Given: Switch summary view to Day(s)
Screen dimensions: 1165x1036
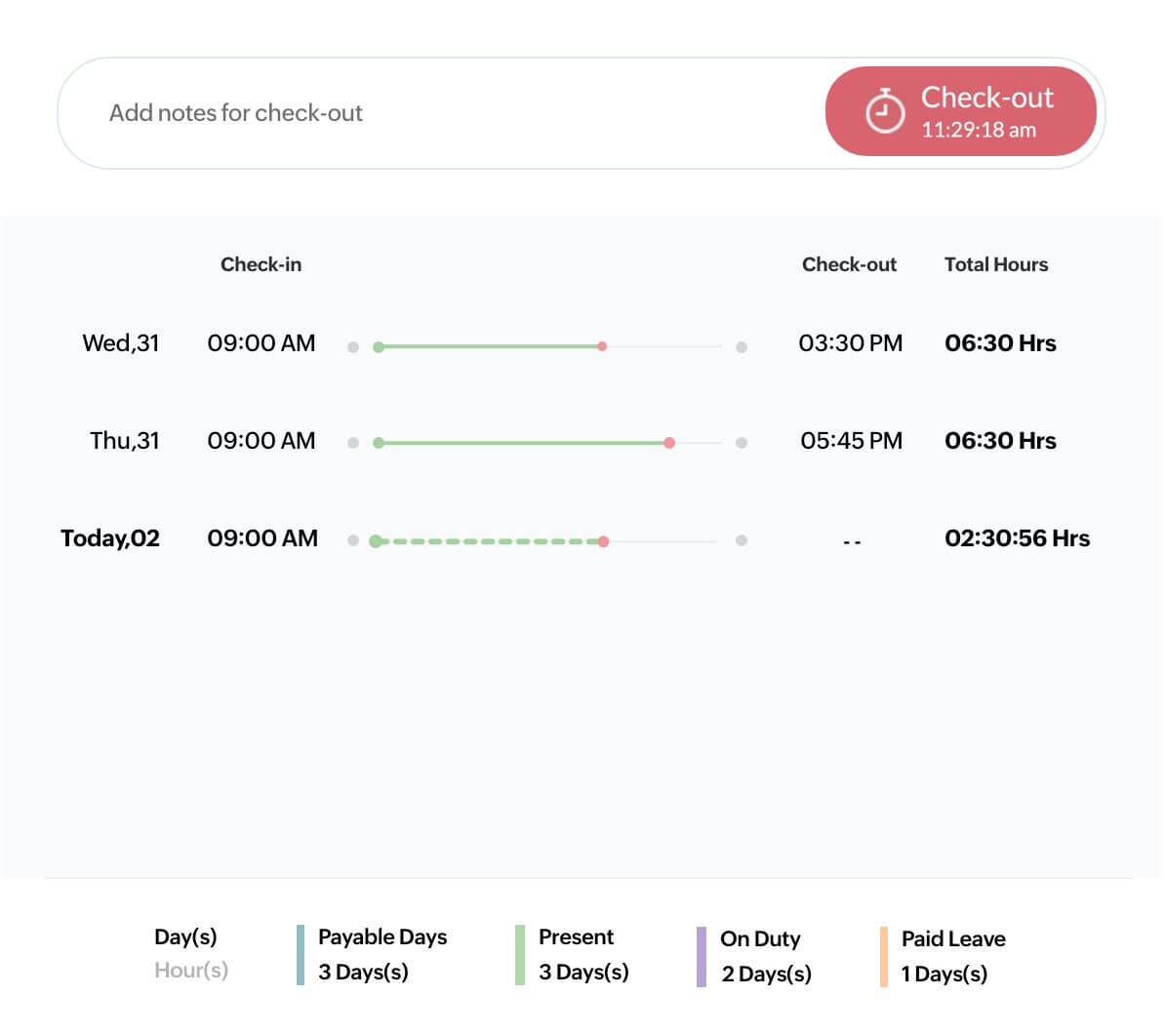Looking at the screenshot, I should (185, 936).
